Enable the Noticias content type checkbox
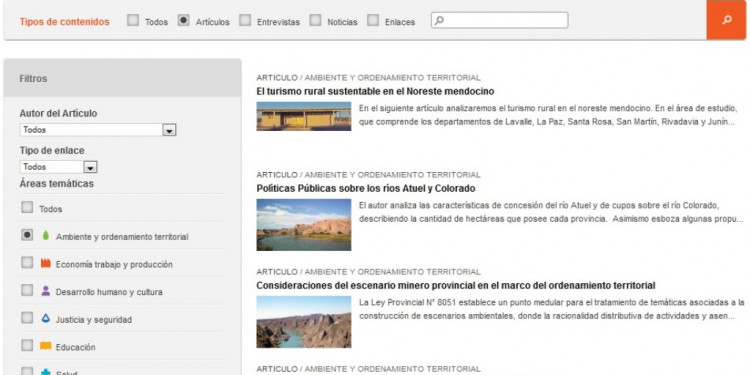Image resolution: width=750 pixels, height=375 pixels. tap(315, 20)
